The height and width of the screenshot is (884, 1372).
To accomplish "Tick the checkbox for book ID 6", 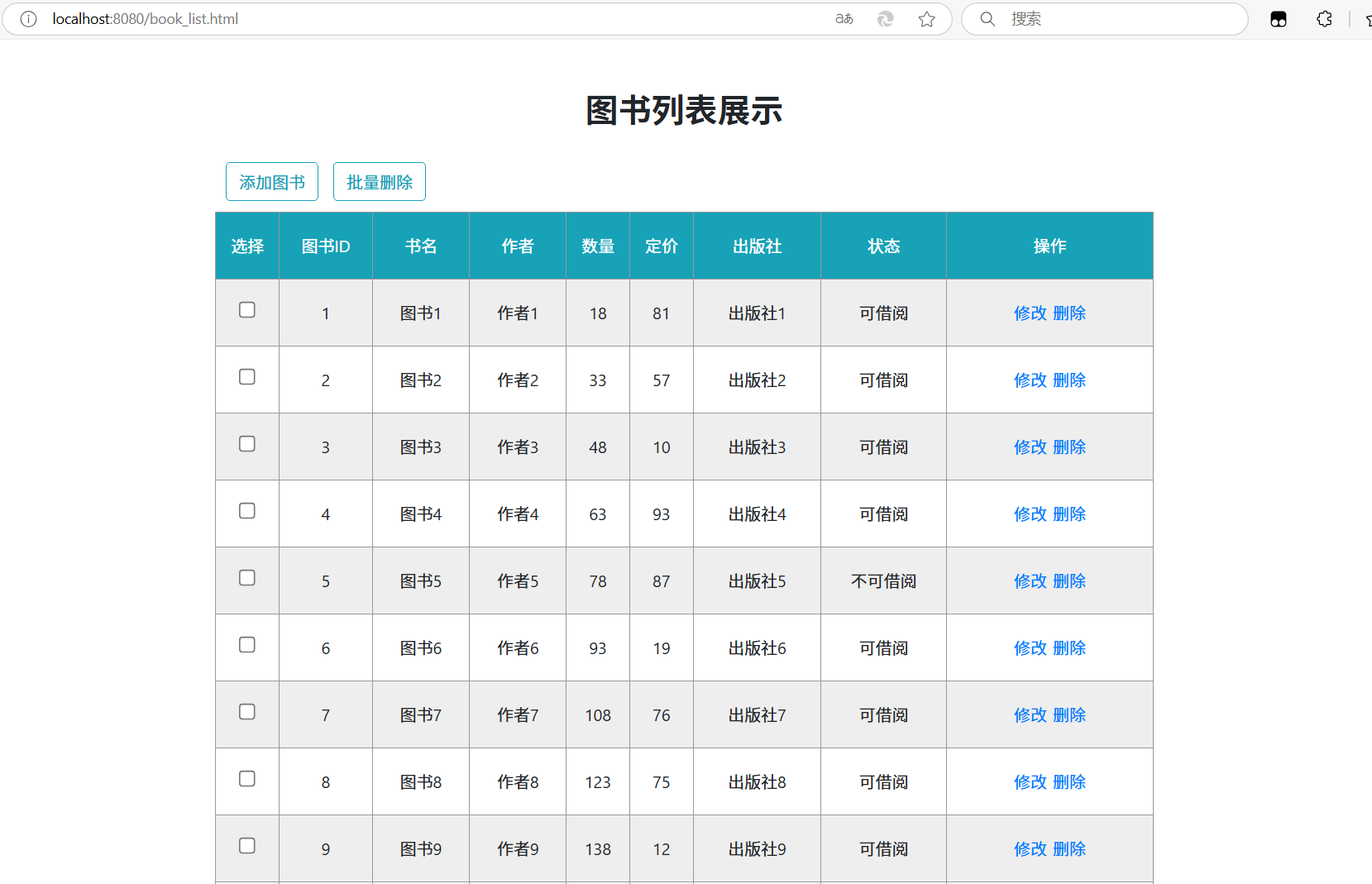I will tap(247, 645).
